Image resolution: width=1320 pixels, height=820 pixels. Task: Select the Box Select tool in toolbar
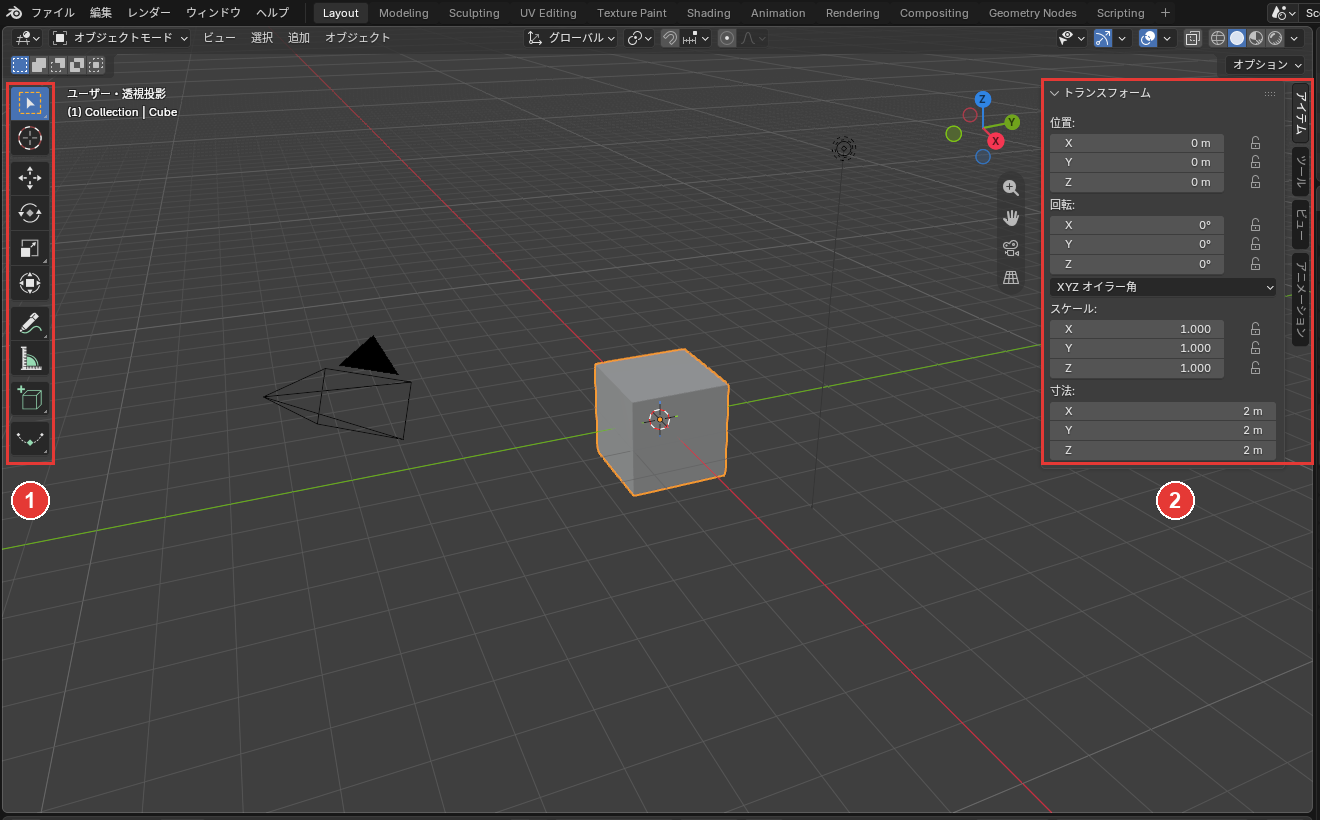(30, 104)
